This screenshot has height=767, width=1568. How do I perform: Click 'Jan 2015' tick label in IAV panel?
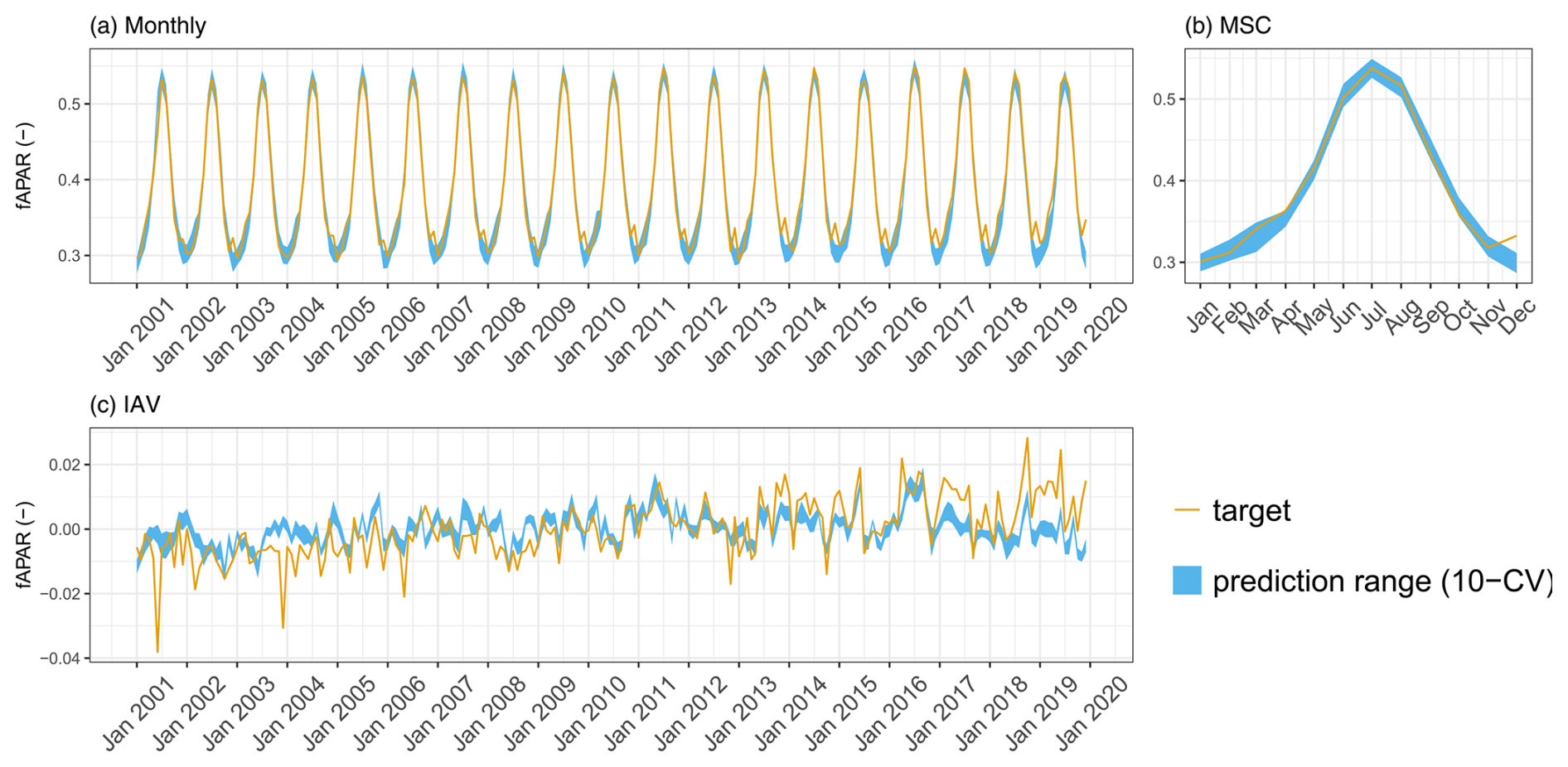tap(841, 713)
